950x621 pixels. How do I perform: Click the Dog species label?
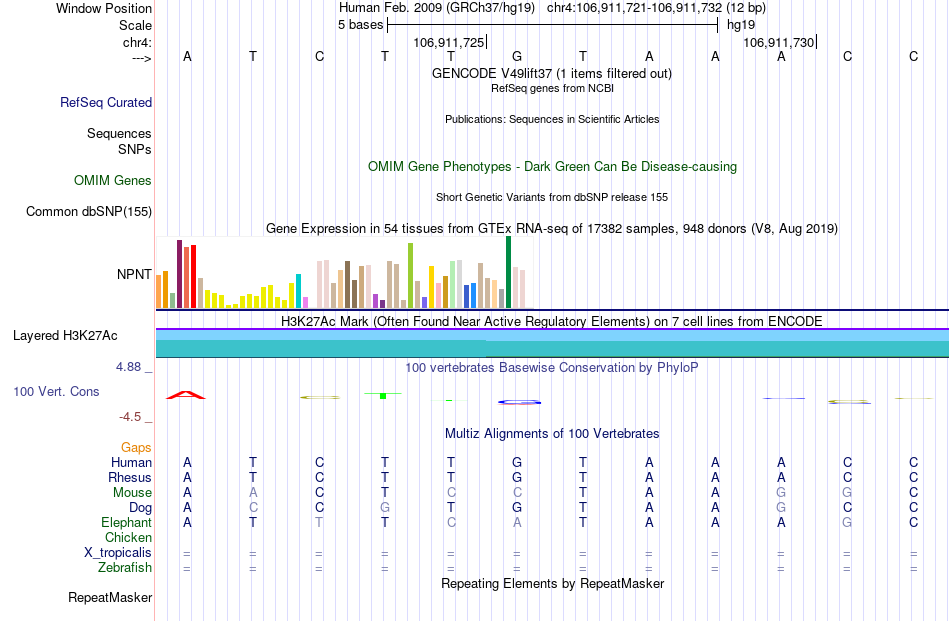(140, 508)
